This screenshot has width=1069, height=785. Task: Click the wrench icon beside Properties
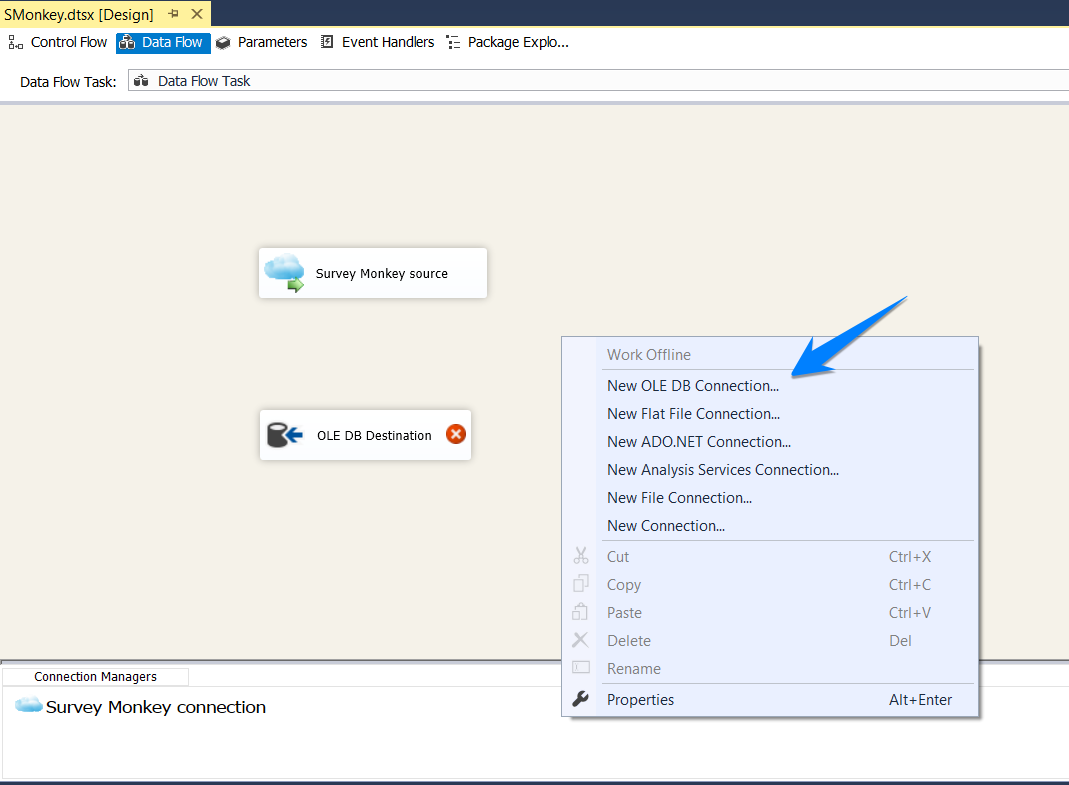tap(580, 699)
